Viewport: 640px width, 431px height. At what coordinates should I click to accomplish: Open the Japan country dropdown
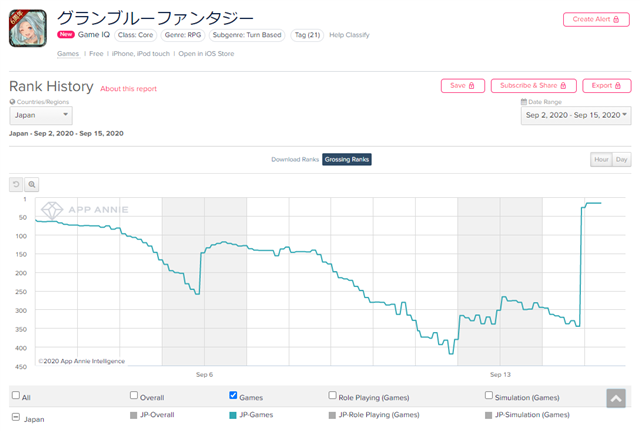pos(41,116)
